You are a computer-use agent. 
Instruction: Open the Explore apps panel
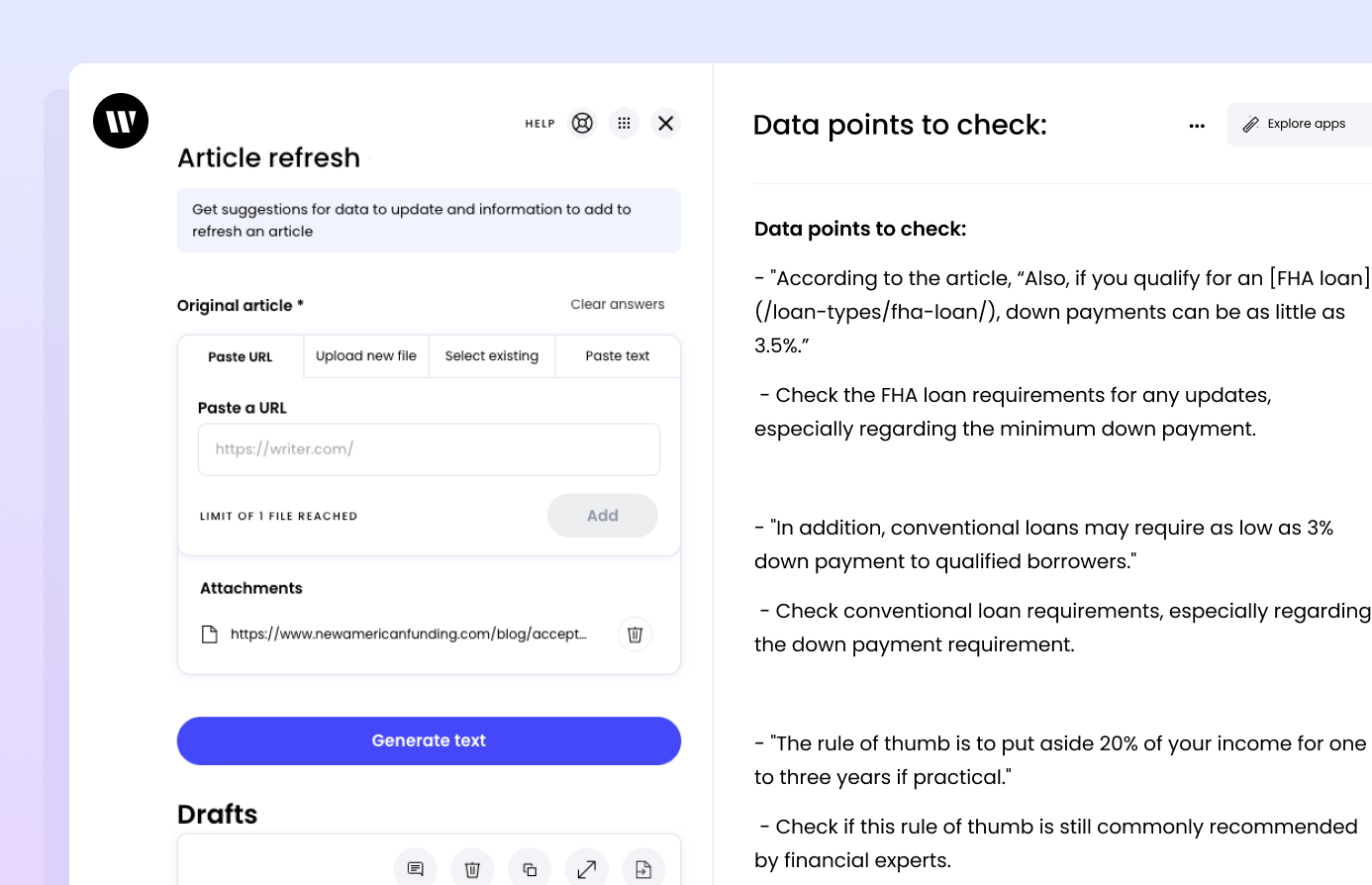click(x=1298, y=124)
